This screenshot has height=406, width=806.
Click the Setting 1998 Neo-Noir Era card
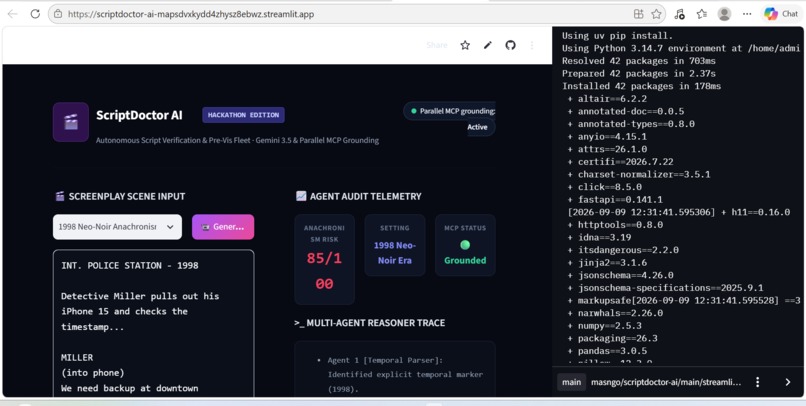coord(395,245)
